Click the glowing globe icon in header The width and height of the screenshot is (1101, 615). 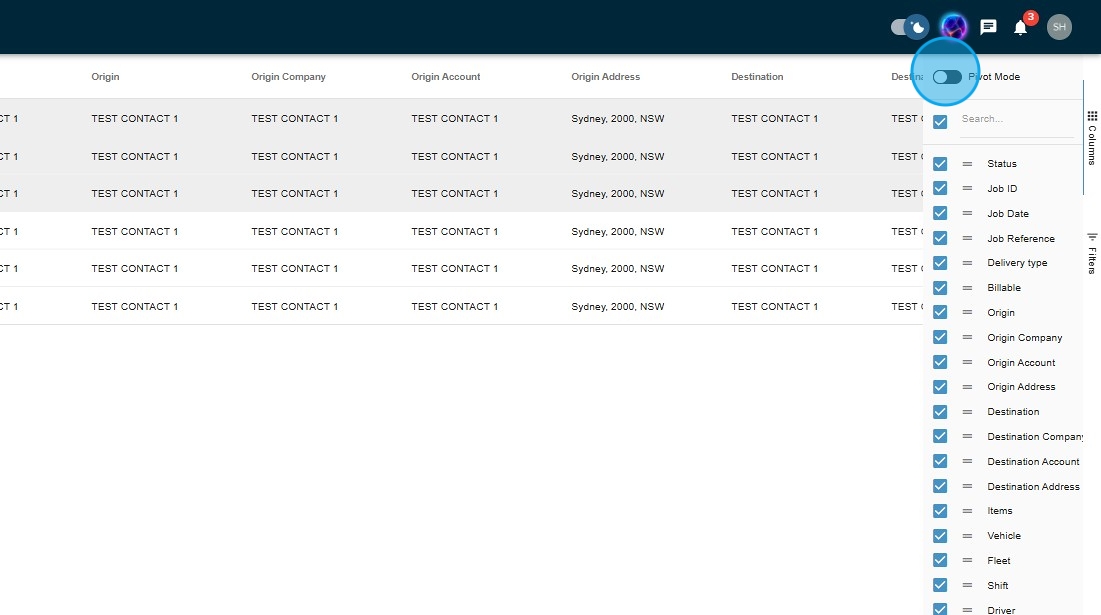tap(954, 27)
